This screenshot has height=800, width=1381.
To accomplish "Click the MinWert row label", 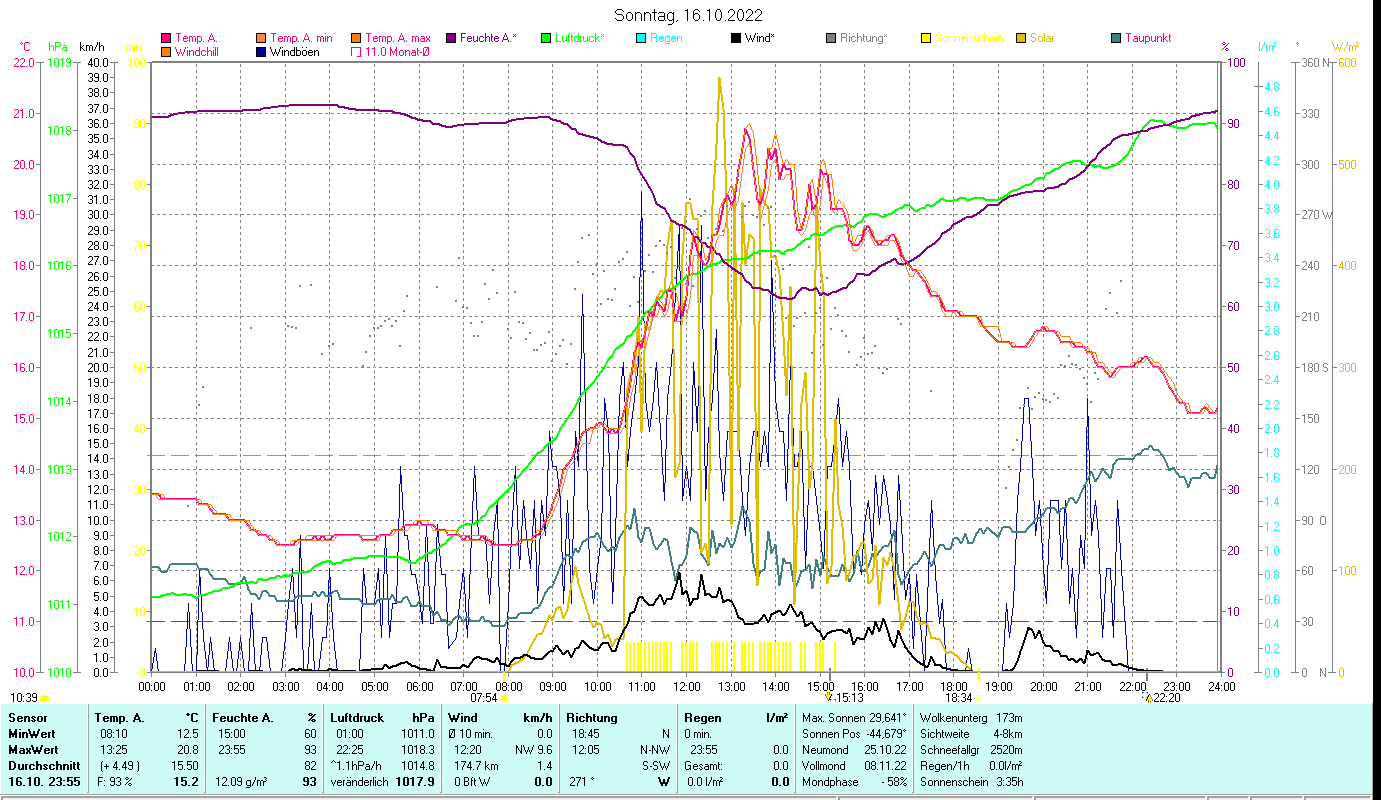I will (32, 733).
